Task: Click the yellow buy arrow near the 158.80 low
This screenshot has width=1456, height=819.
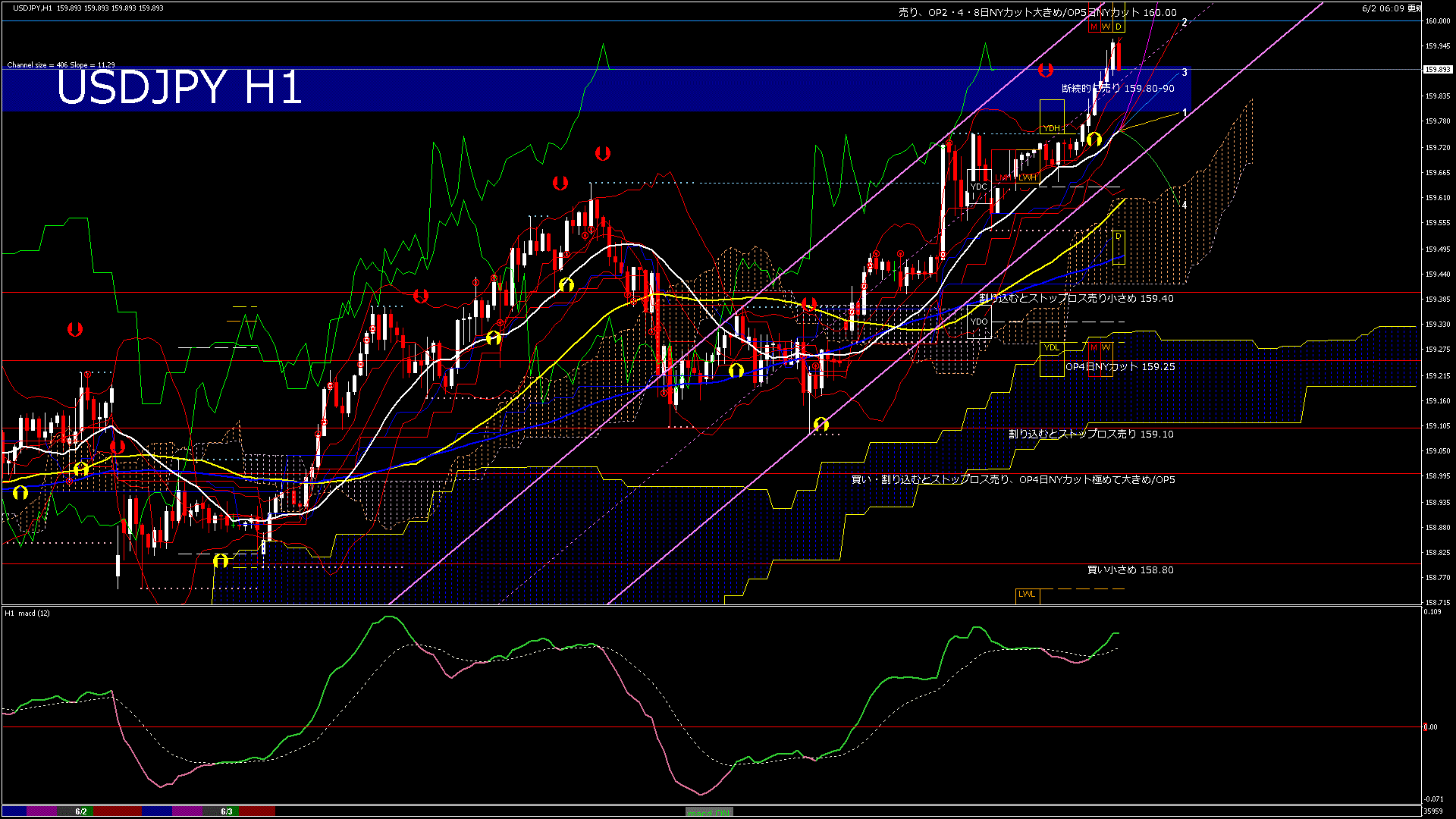Action: point(221,561)
